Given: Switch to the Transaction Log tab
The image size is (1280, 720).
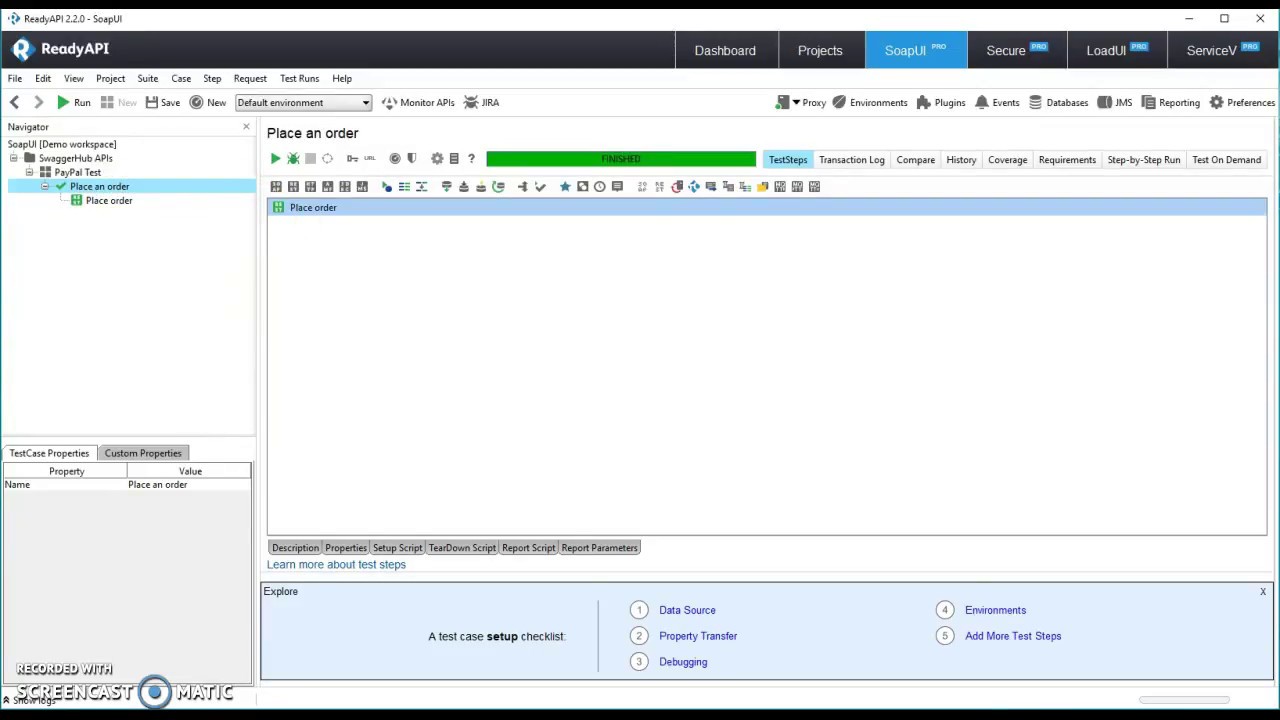Looking at the screenshot, I should pos(851,159).
